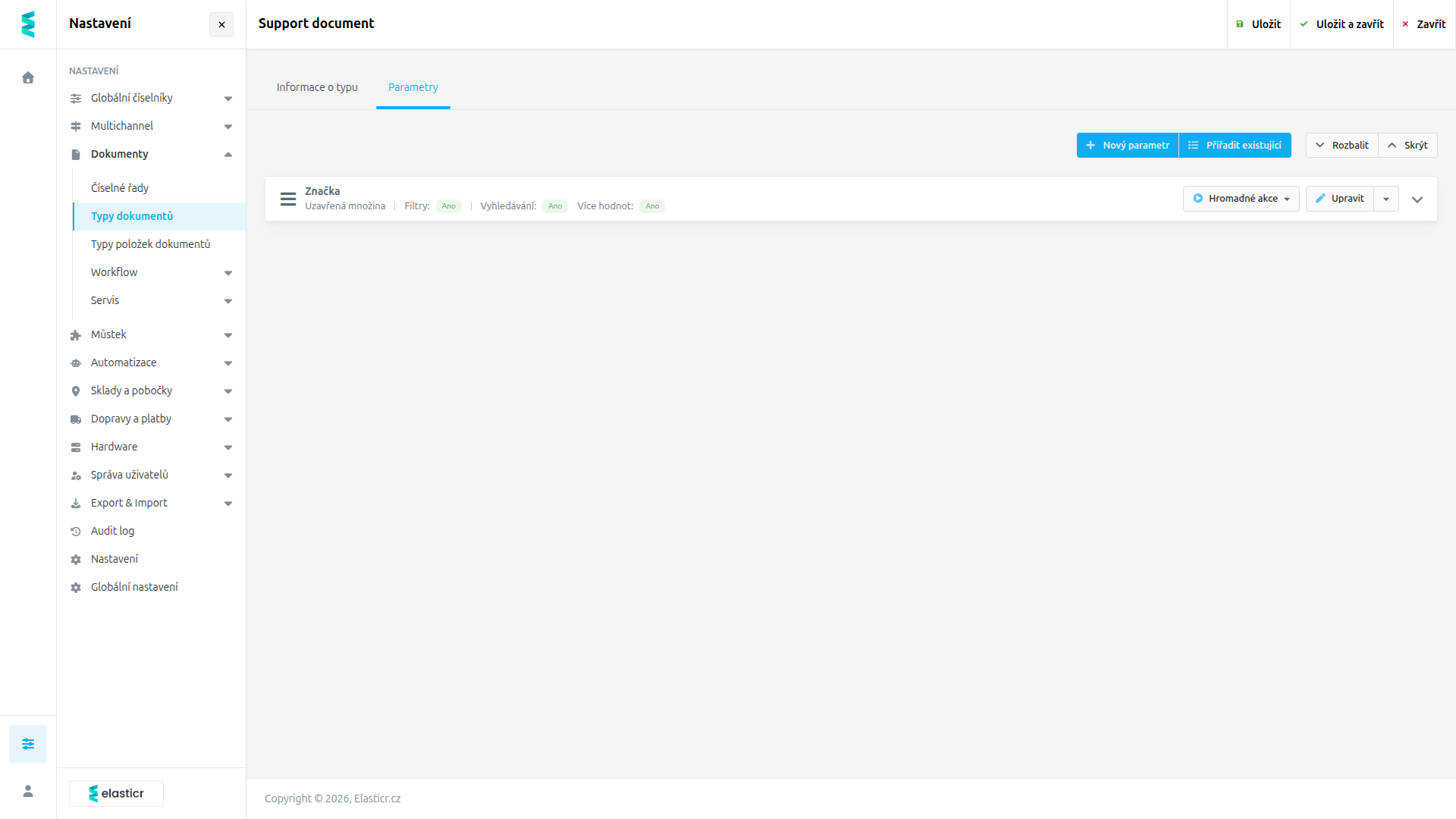Open the dropdown arrow next to Upravit
This screenshot has height=819, width=1456.
tap(1386, 199)
